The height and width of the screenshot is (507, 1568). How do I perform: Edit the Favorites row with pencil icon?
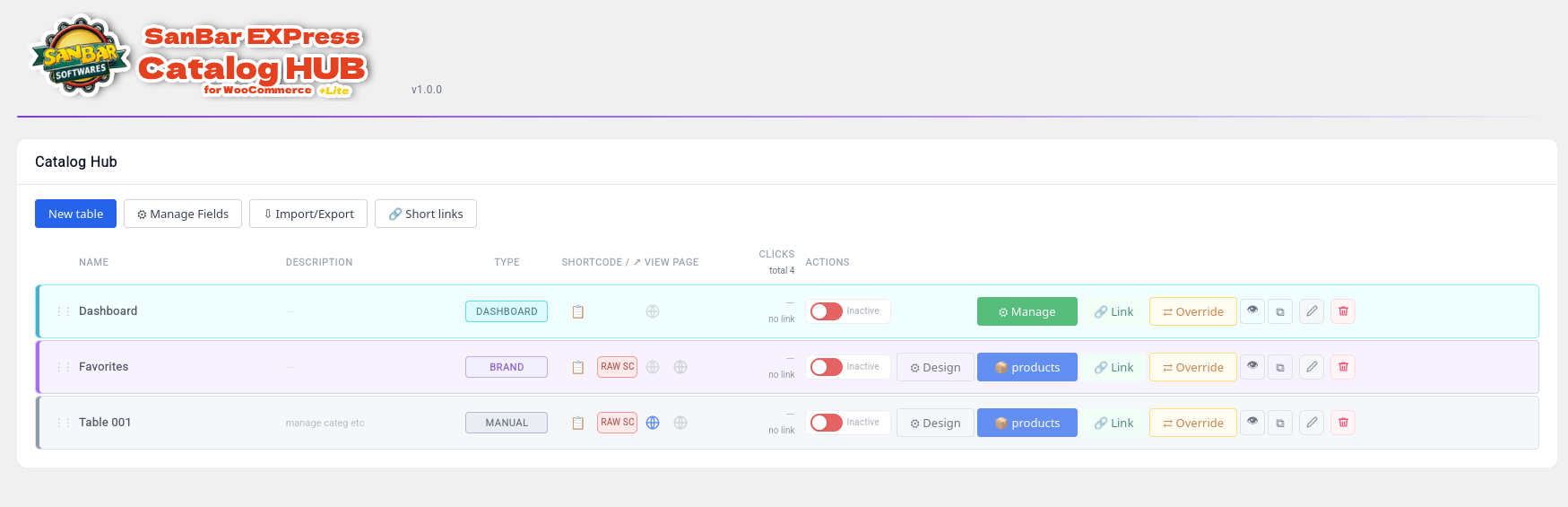click(x=1312, y=367)
